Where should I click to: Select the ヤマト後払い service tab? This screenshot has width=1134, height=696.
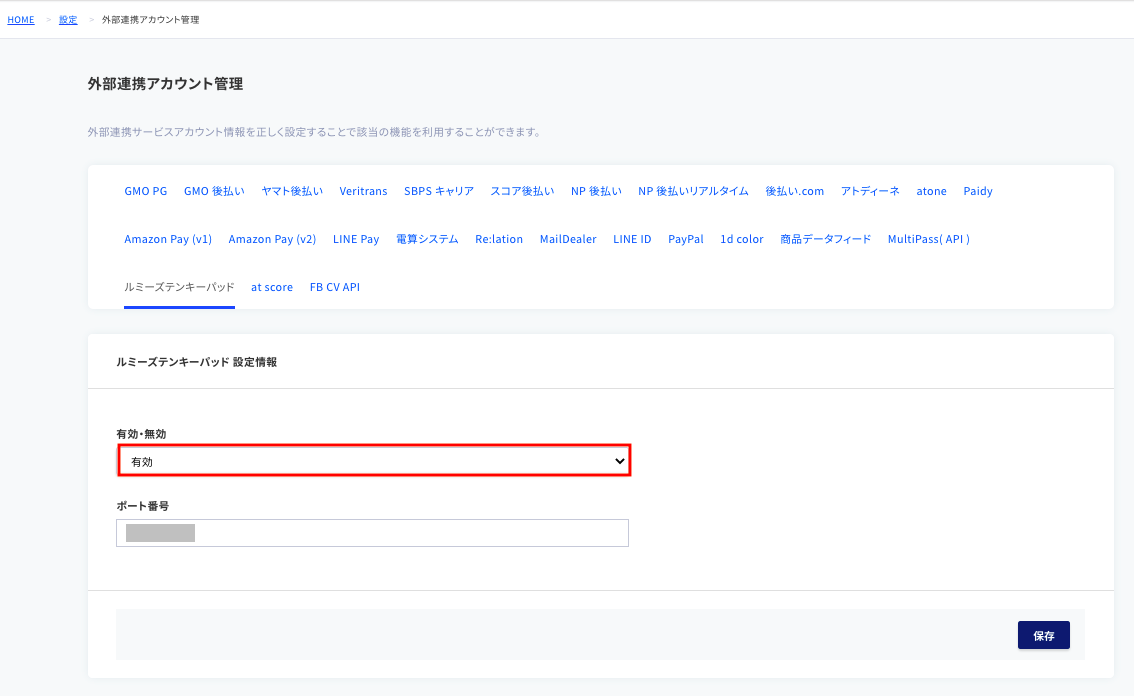click(291, 191)
